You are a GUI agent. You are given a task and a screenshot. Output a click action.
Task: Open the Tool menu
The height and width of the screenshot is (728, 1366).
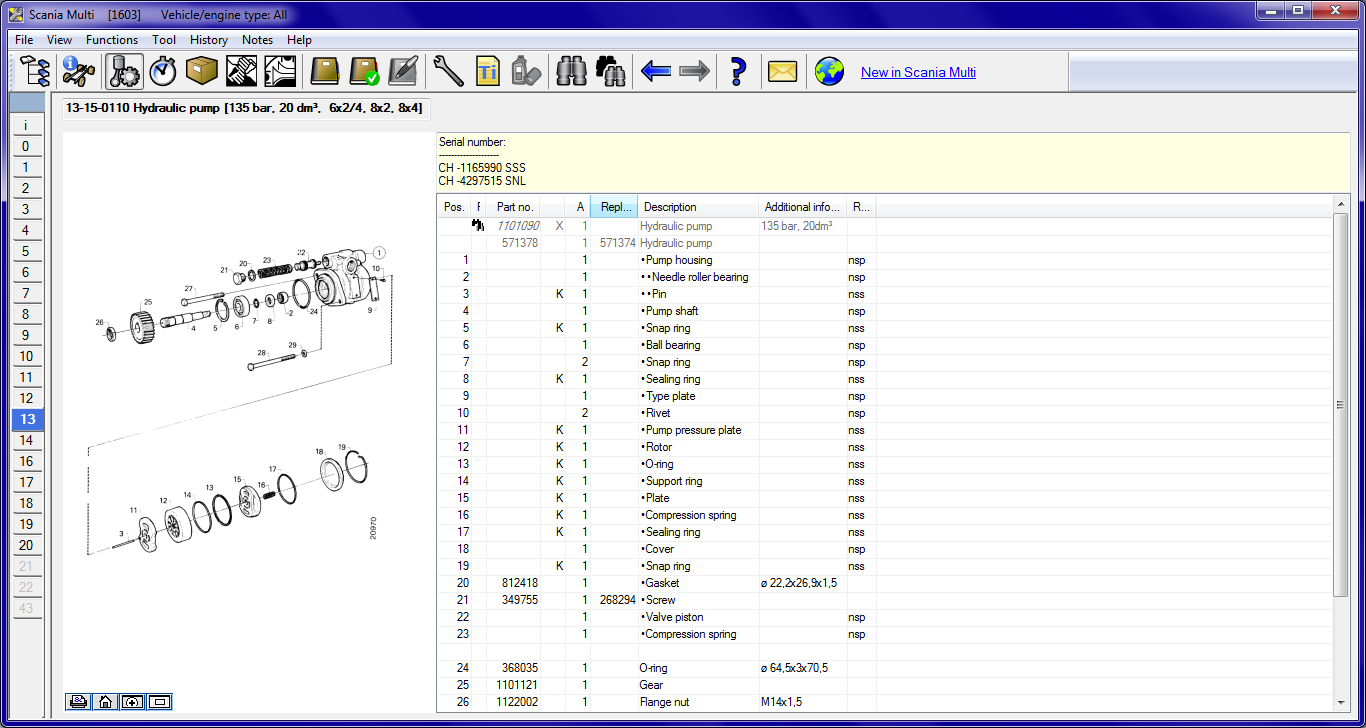pyautogui.click(x=164, y=40)
